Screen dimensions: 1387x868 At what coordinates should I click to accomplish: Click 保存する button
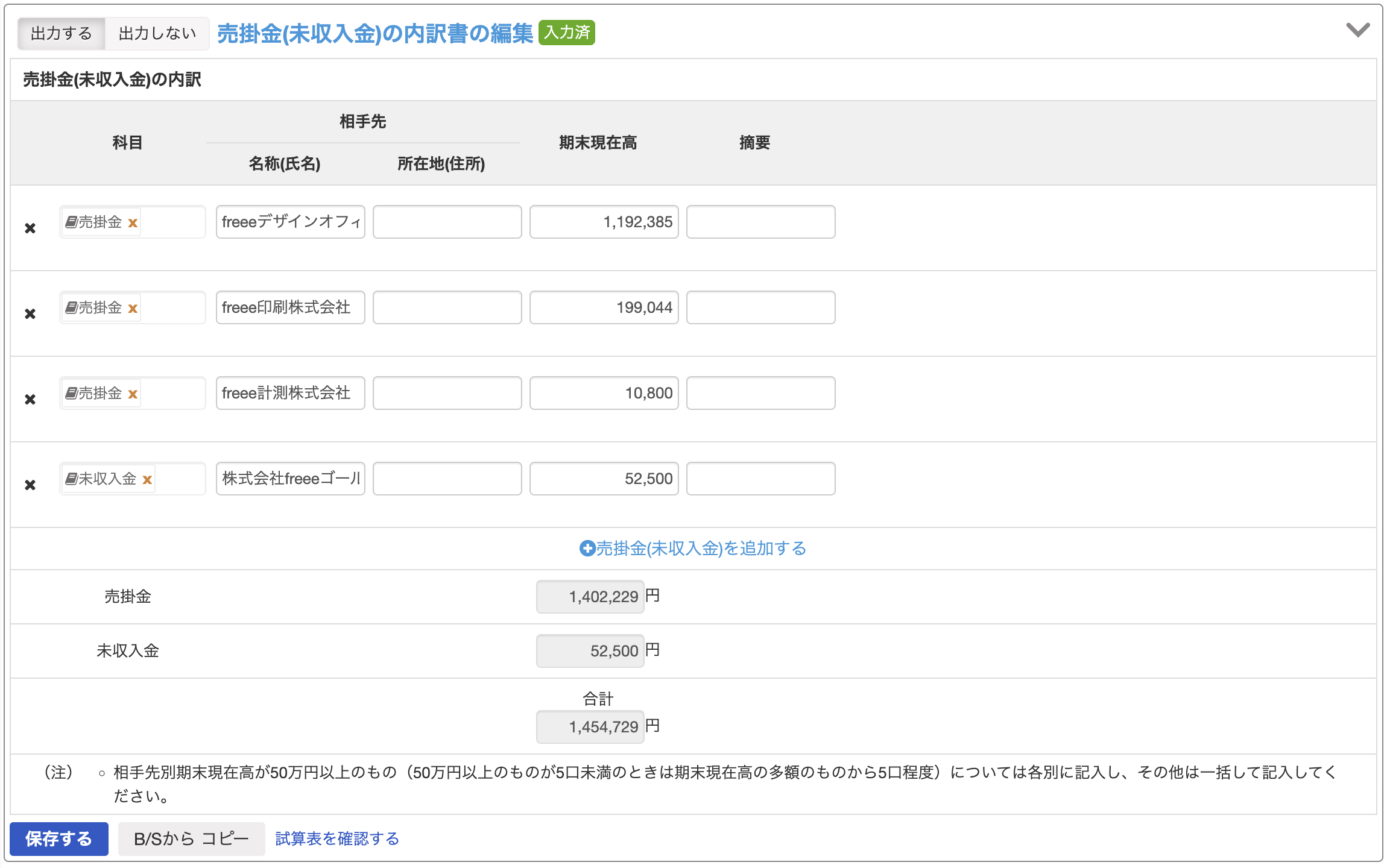coord(59,838)
